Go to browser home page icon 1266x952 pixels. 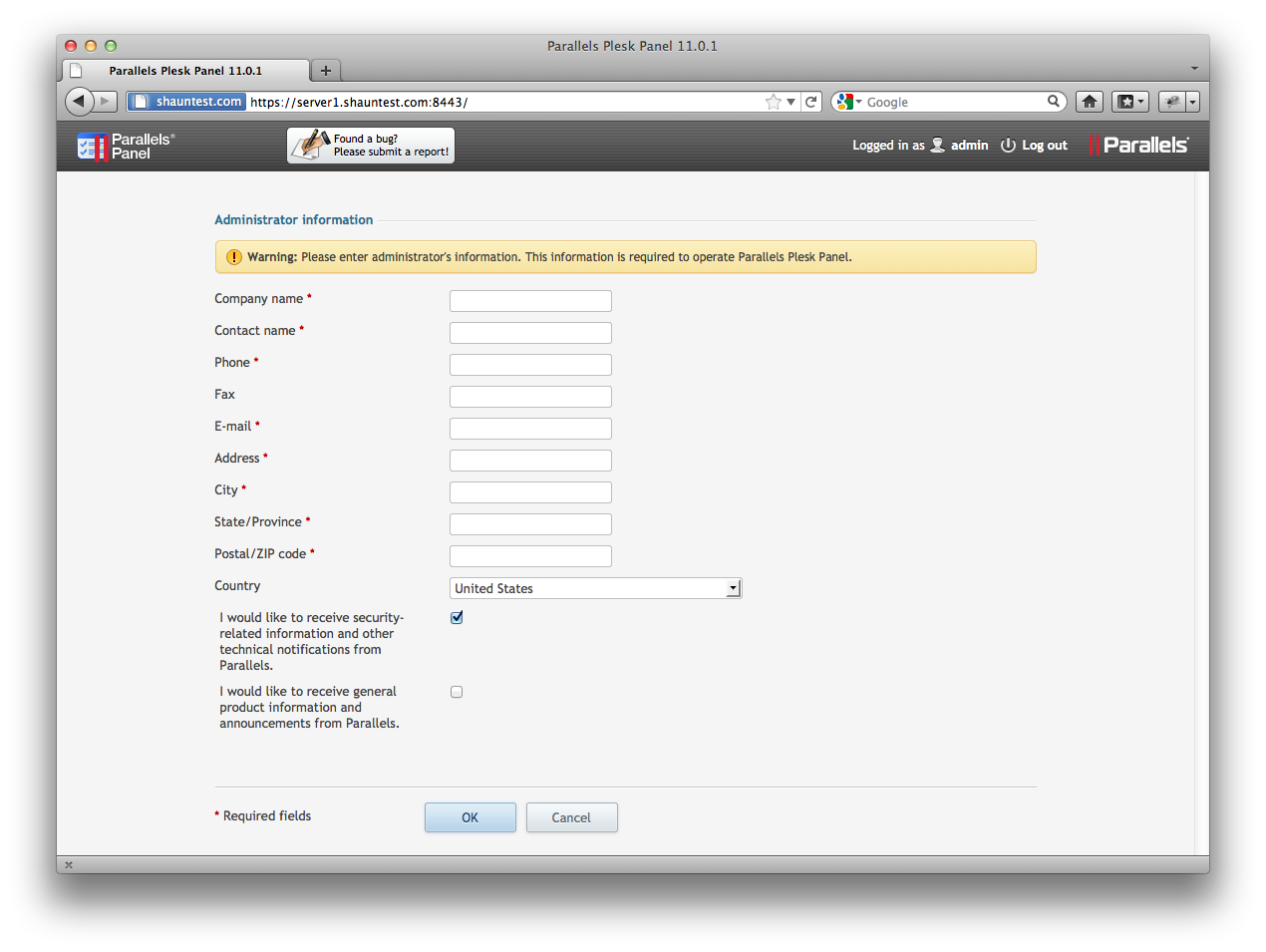1090,102
